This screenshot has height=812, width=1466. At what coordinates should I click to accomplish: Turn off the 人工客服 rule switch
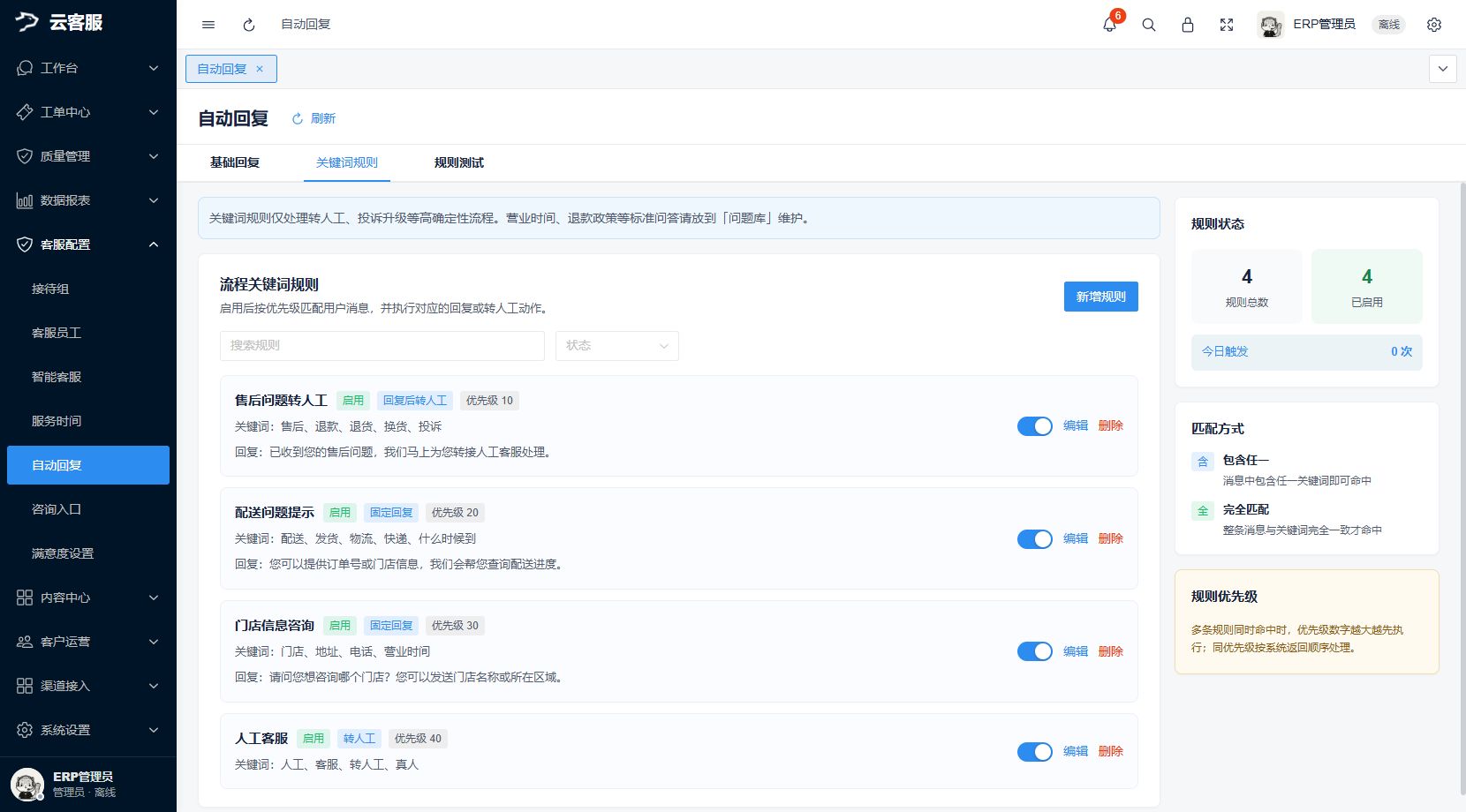[1035, 752]
